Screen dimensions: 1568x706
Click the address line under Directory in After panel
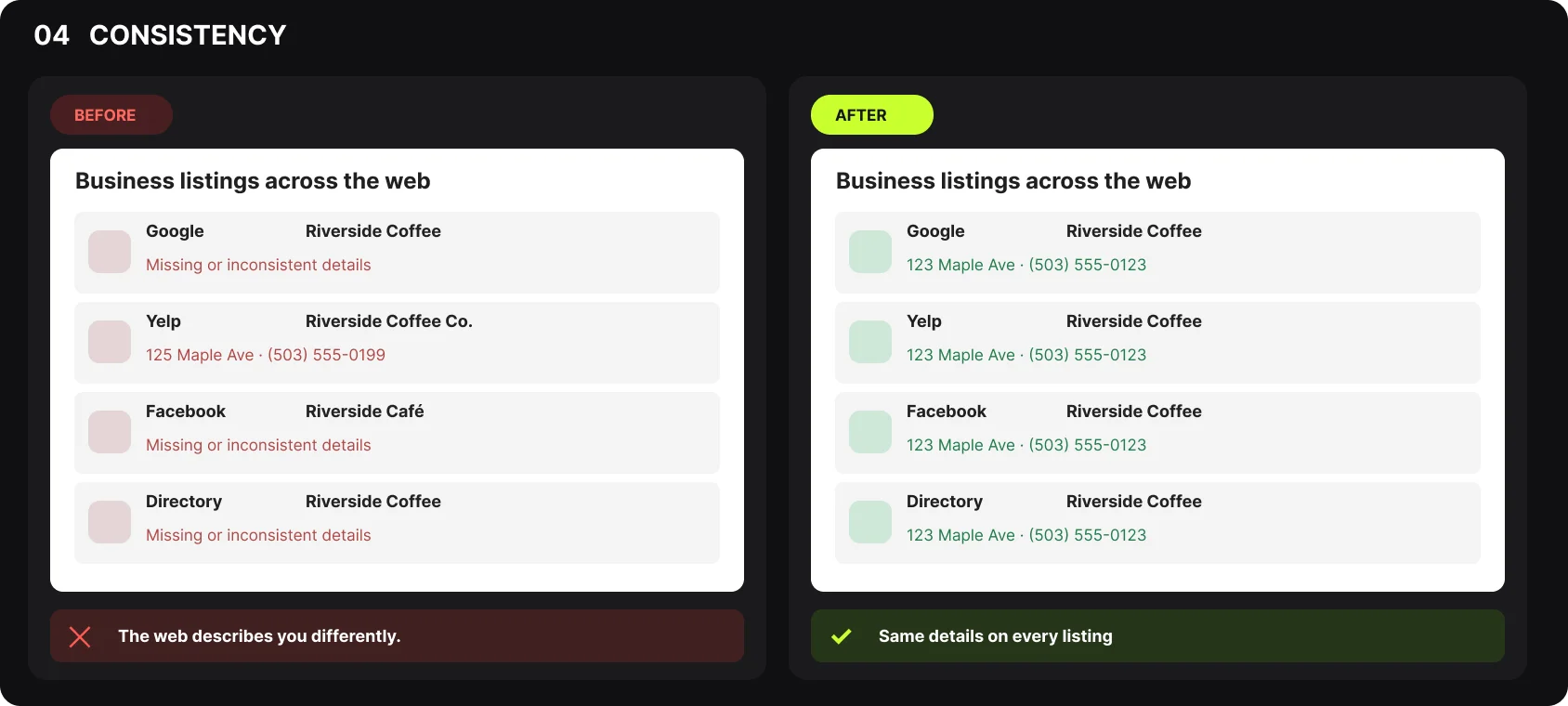click(x=1026, y=535)
